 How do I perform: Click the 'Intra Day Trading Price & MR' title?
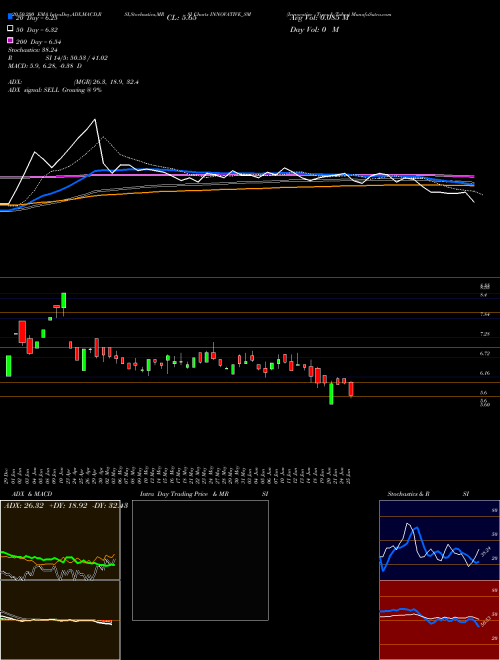(184, 494)
